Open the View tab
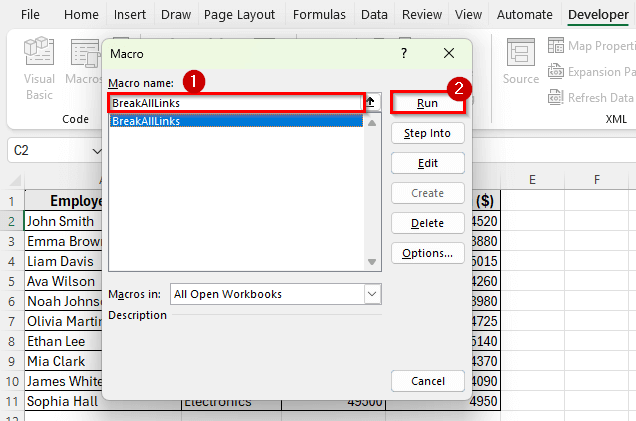The width and height of the screenshot is (636, 421). (468, 15)
